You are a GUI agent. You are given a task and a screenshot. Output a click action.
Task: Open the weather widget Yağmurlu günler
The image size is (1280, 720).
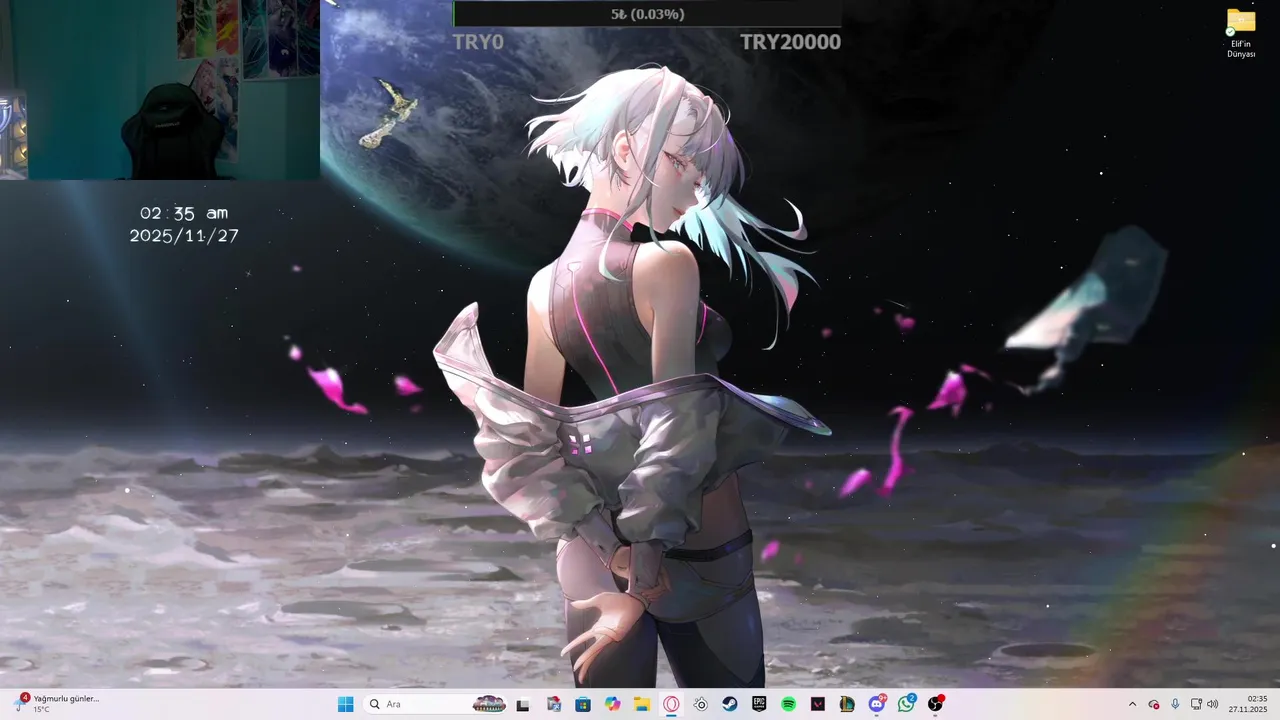click(x=57, y=704)
